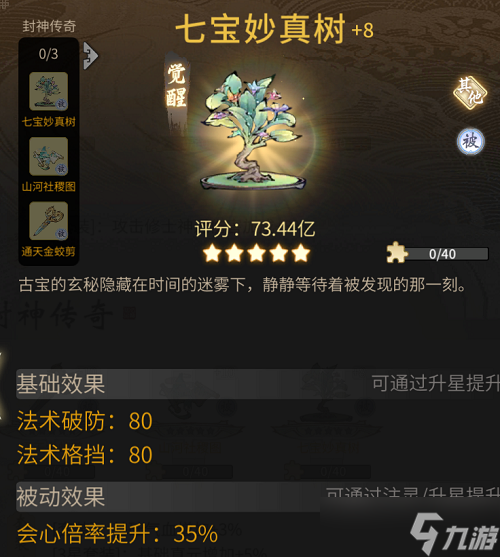
Task: Click the 七宝妙真树 +8 title
Action: 275,29
